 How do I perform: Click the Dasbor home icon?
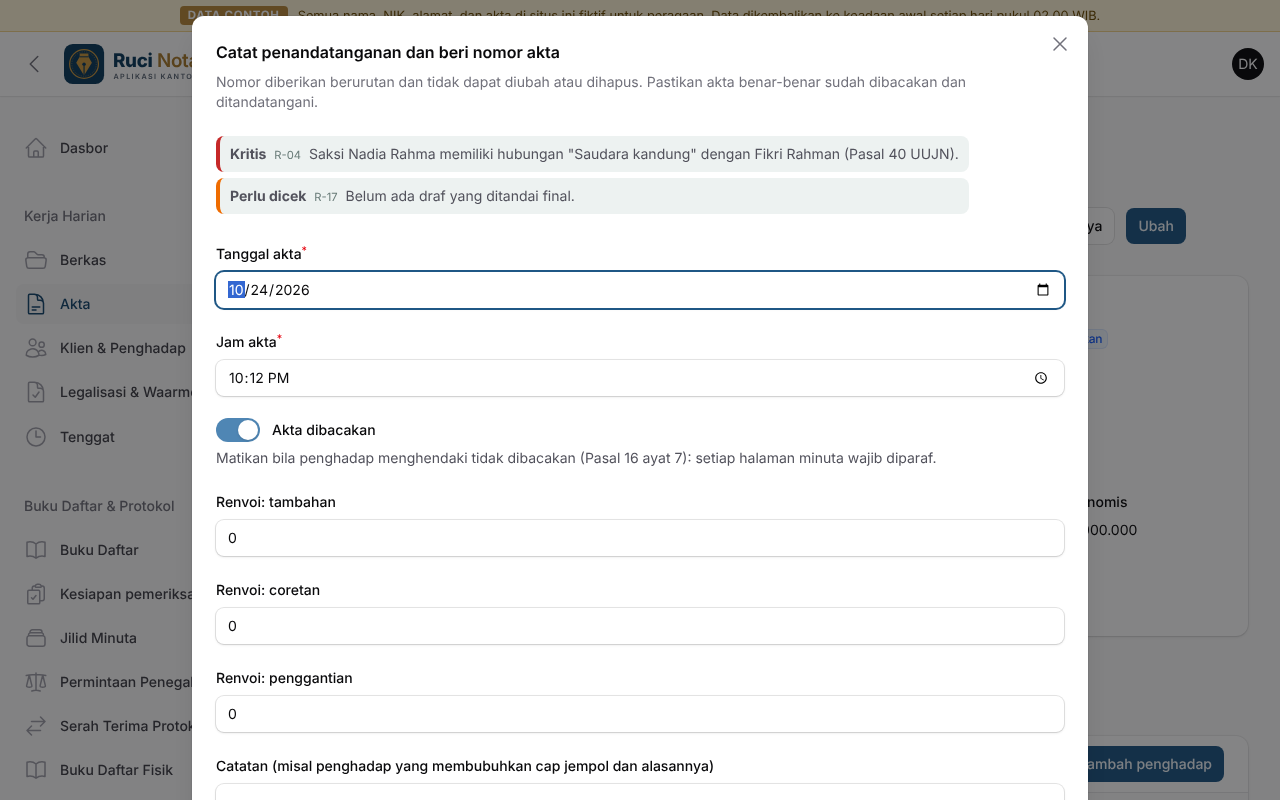36,148
